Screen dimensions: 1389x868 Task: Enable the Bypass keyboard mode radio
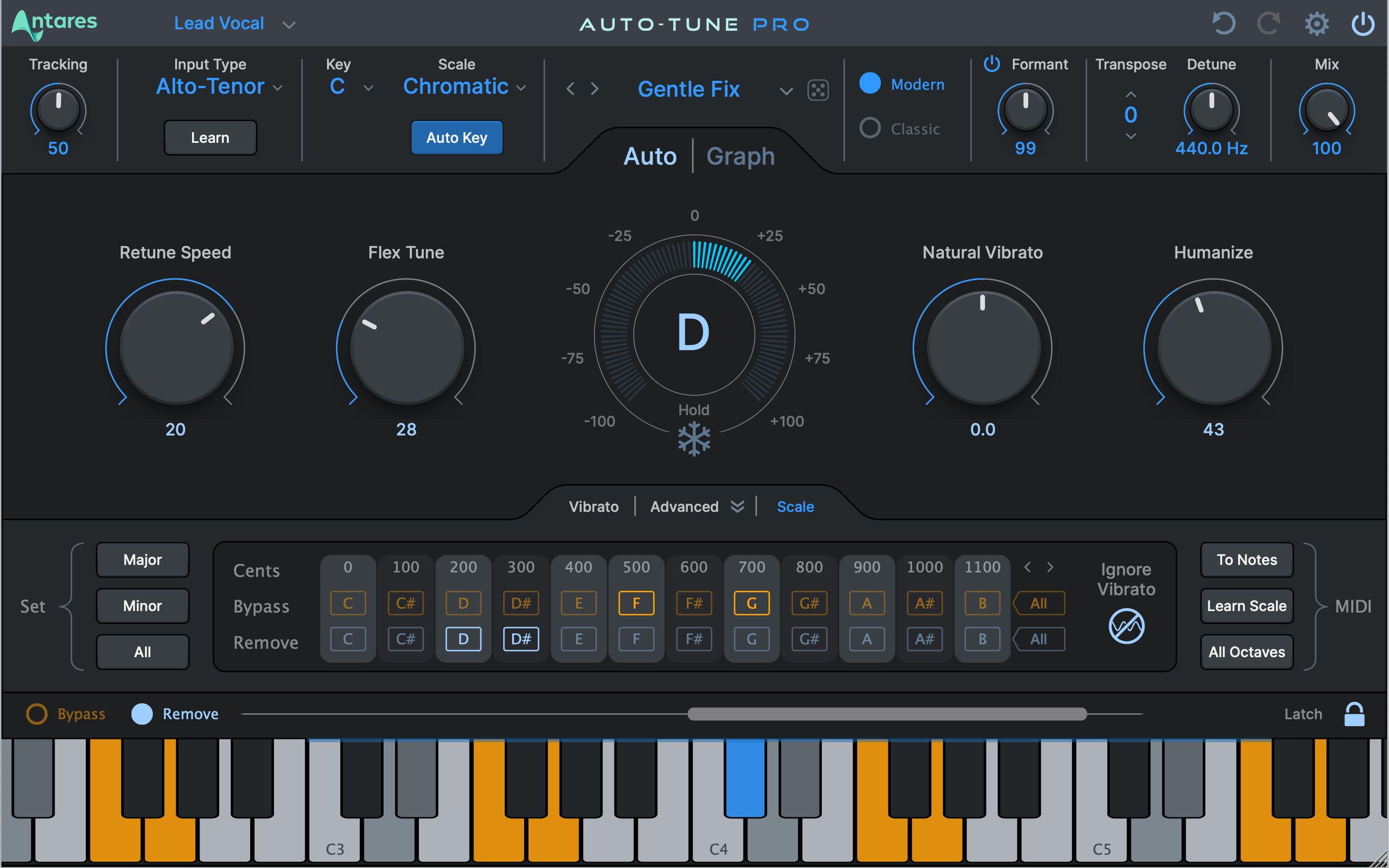(x=37, y=714)
